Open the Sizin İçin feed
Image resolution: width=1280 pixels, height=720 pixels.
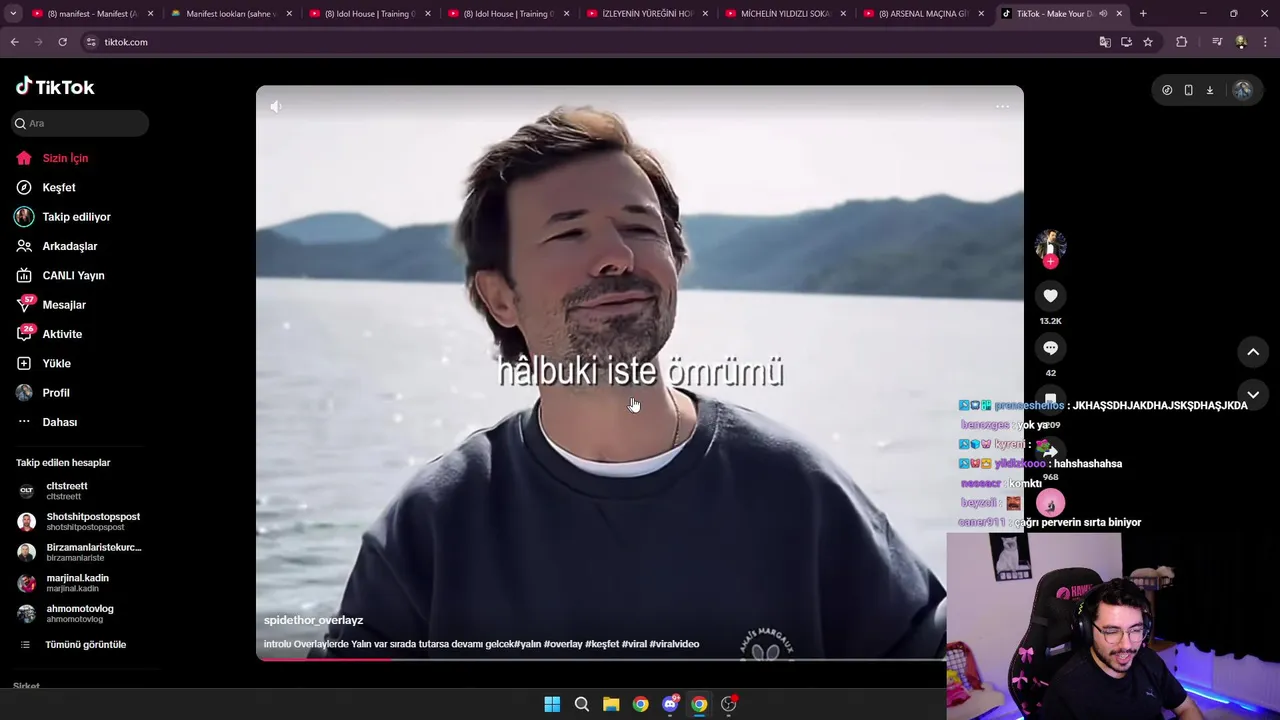point(65,158)
